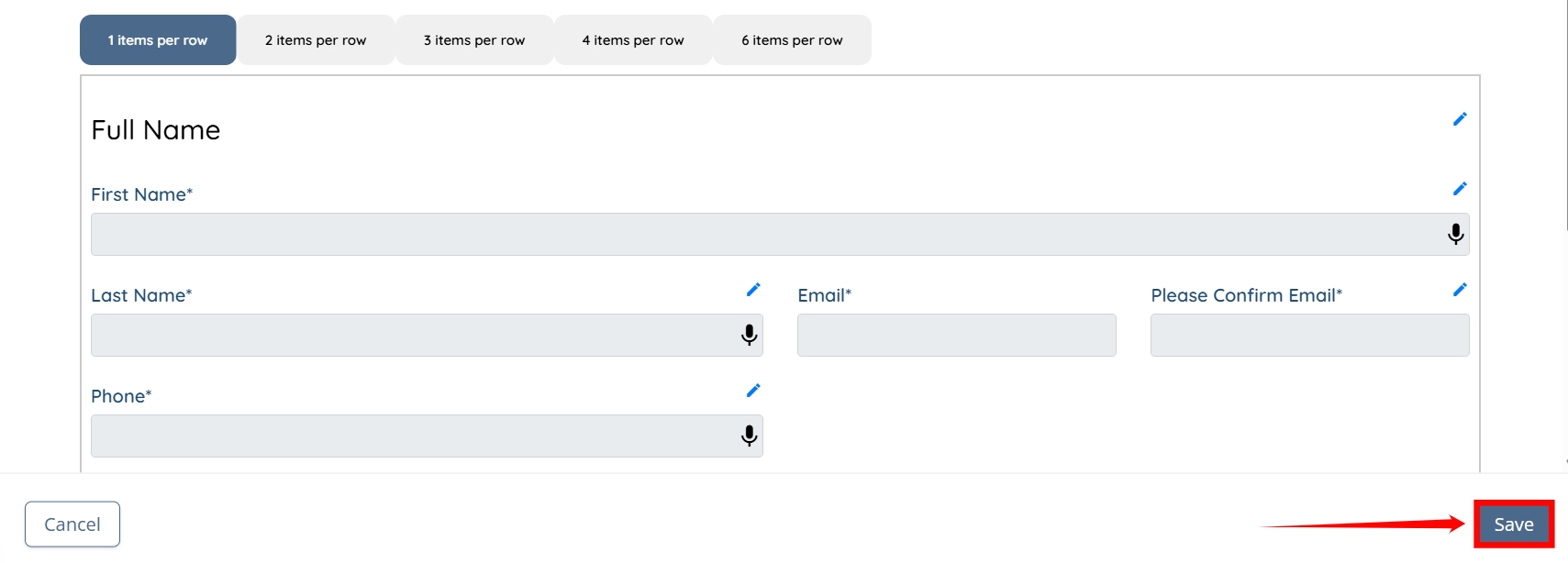Viewport: 1568px width, 563px height.
Task: Click the microphone in Phone field
Action: pyautogui.click(x=749, y=436)
